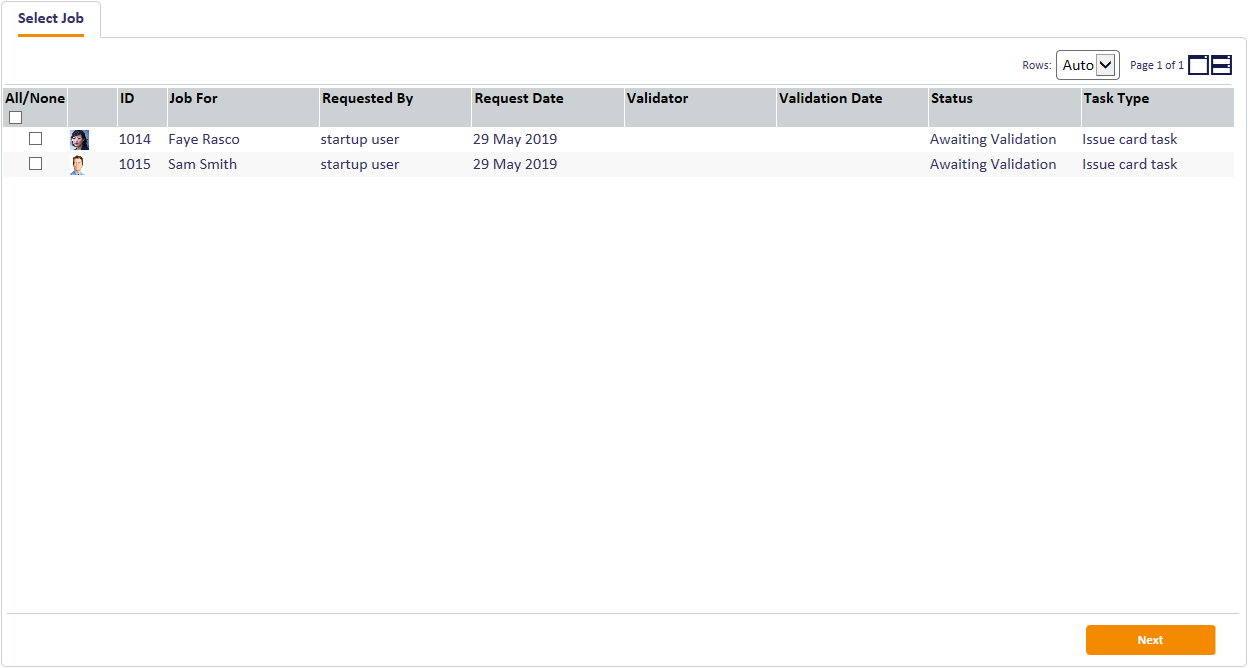Click the Job For column header
Image resolution: width=1248 pixels, height=668 pixels.
(193, 99)
